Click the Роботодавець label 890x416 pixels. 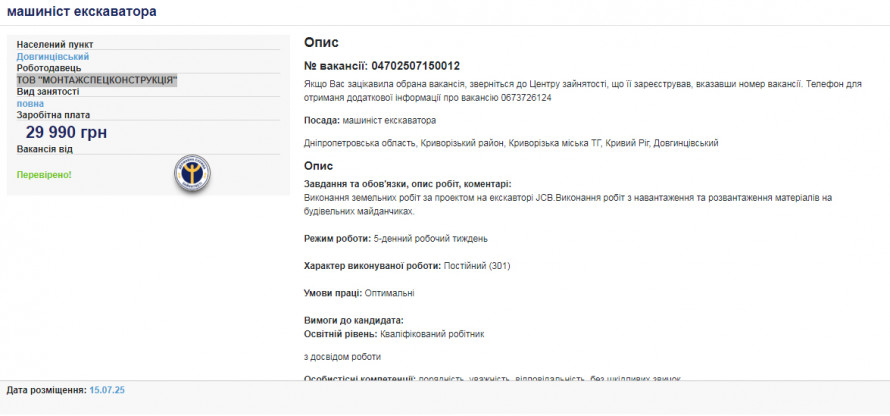pyautogui.click(x=48, y=68)
